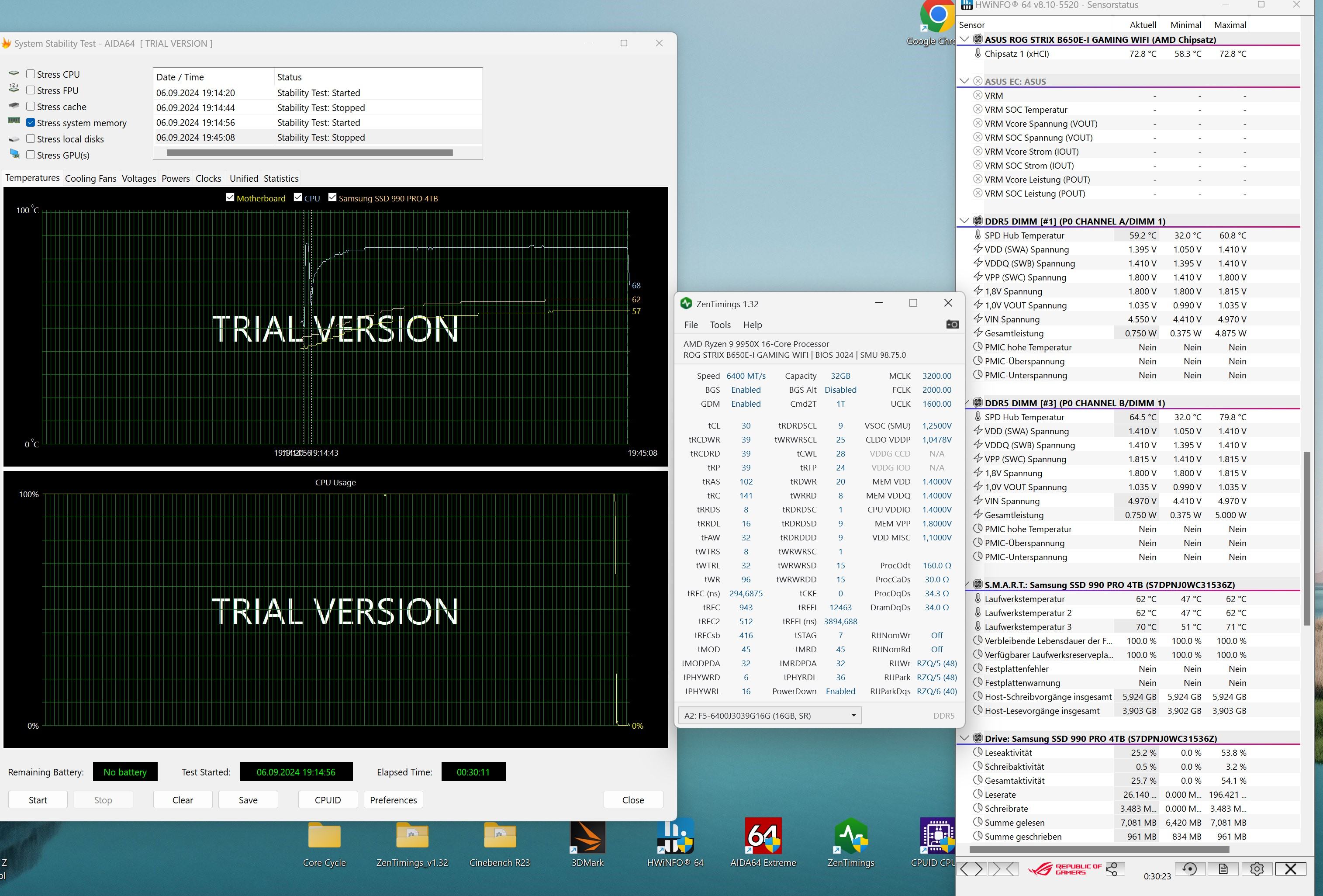Click the Preferences button

pyautogui.click(x=393, y=800)
